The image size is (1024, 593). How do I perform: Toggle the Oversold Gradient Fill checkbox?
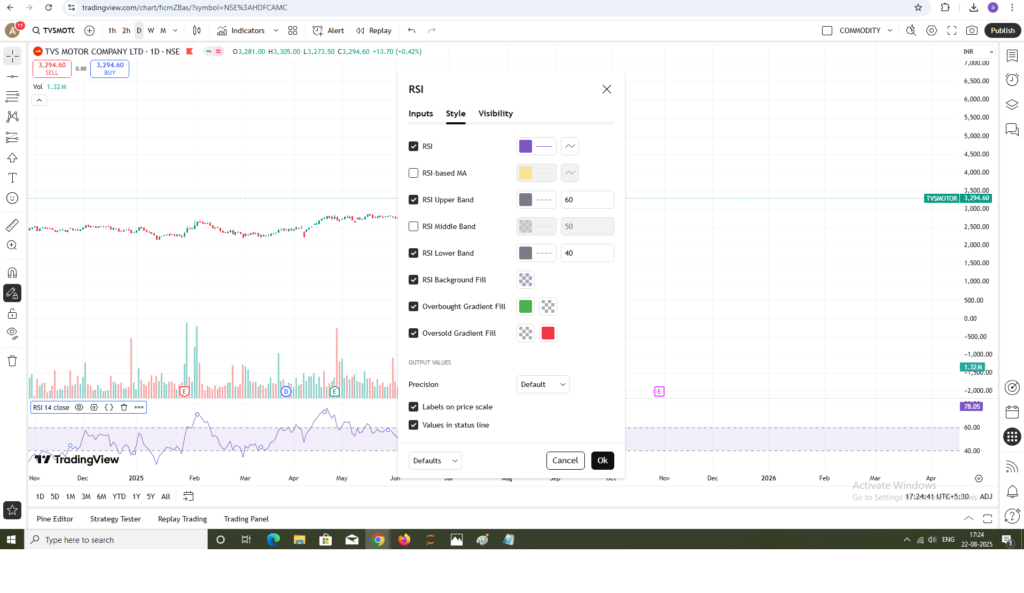tap(413, 333)
